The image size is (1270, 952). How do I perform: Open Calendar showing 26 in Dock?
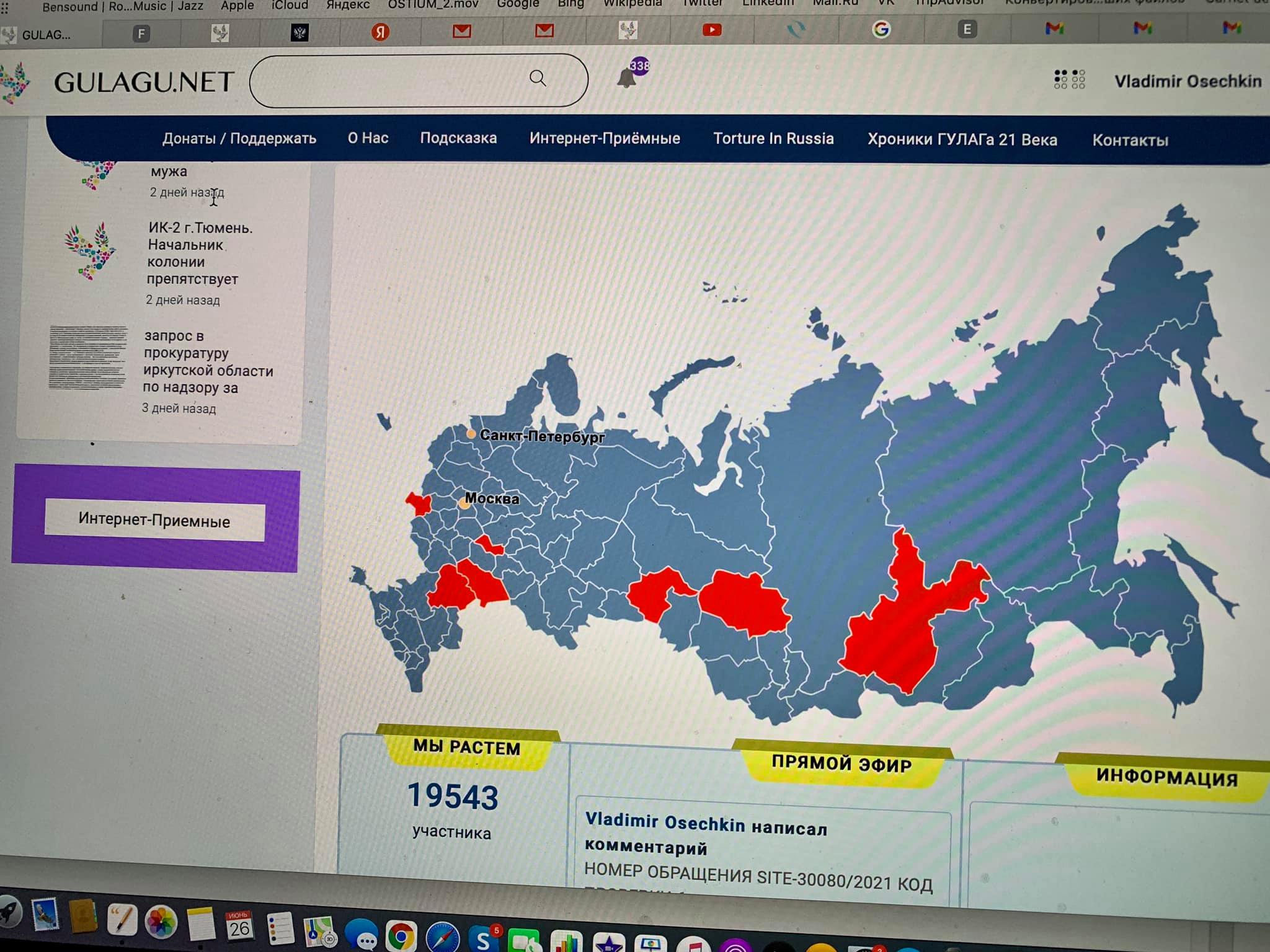pyautogui.click(x=239, y=926)
